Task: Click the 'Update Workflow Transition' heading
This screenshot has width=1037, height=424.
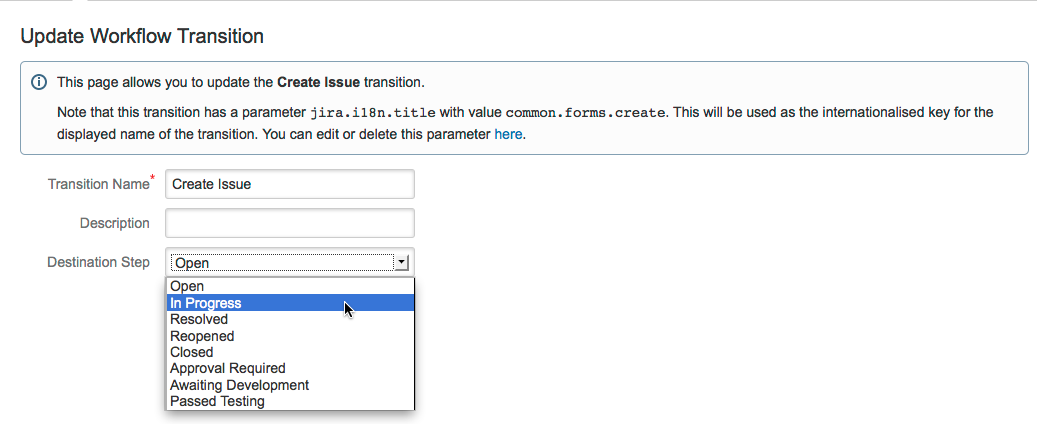Action: [142, 37]
